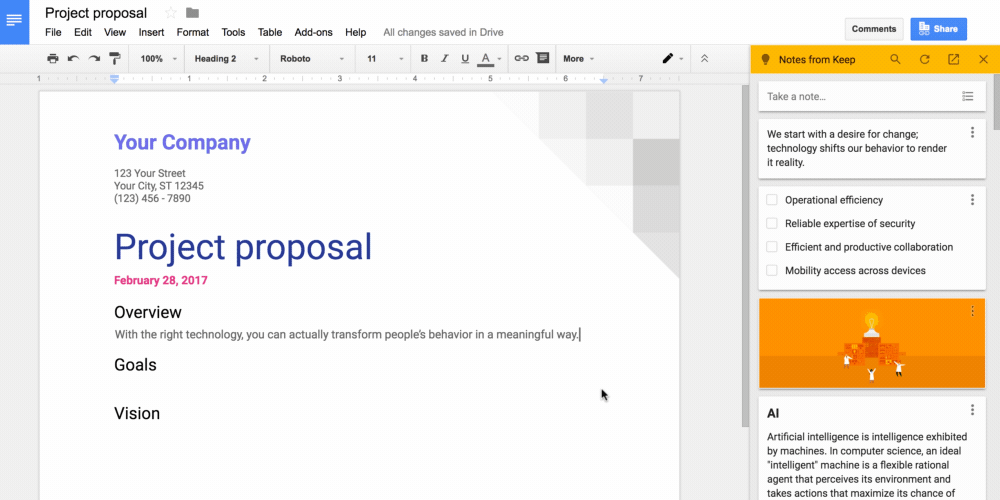Click the undo arrow icon
1000x500 pixels.
(x=73, y=59)
